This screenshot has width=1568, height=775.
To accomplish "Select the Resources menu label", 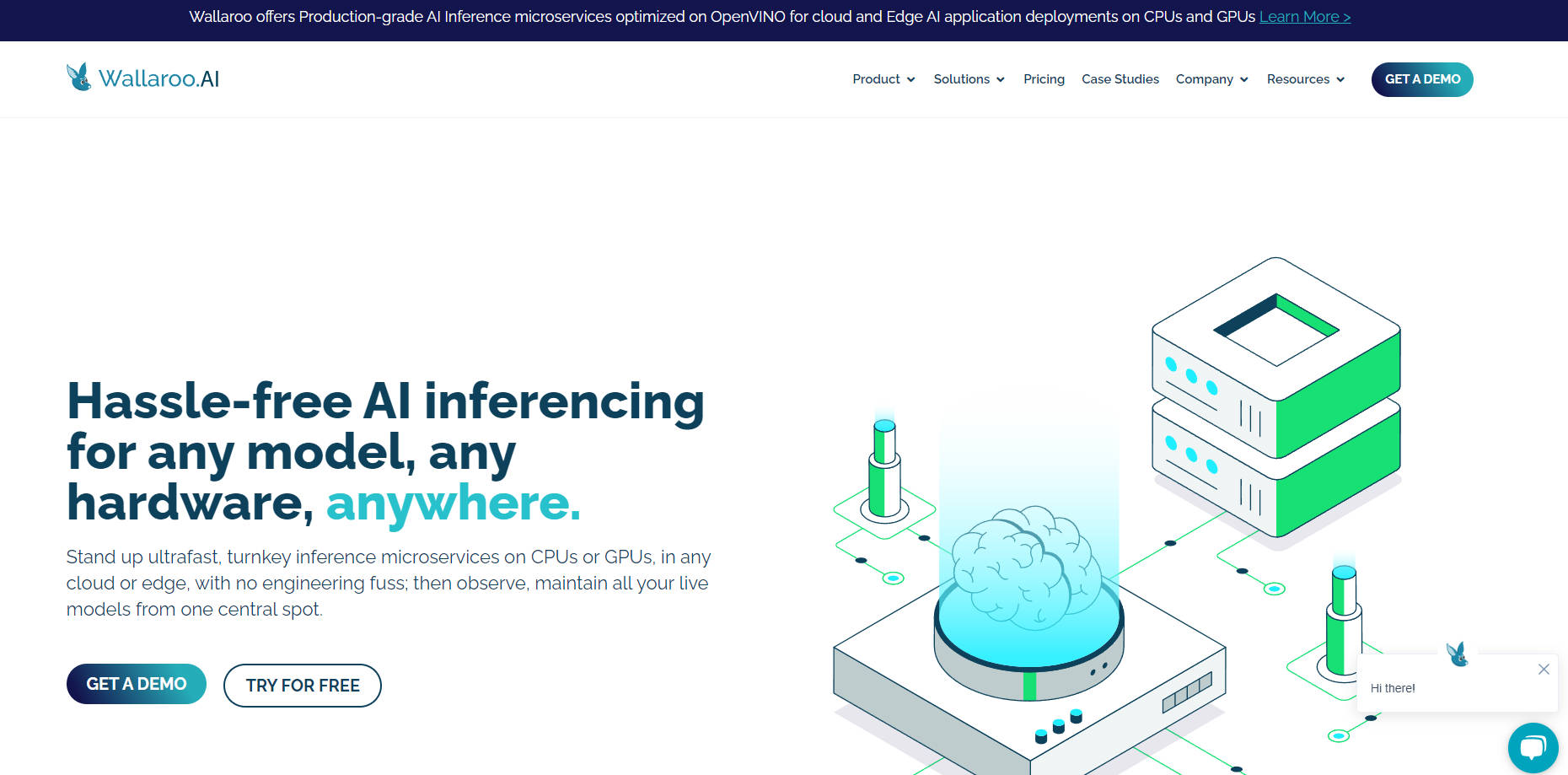I will 1297,79.
